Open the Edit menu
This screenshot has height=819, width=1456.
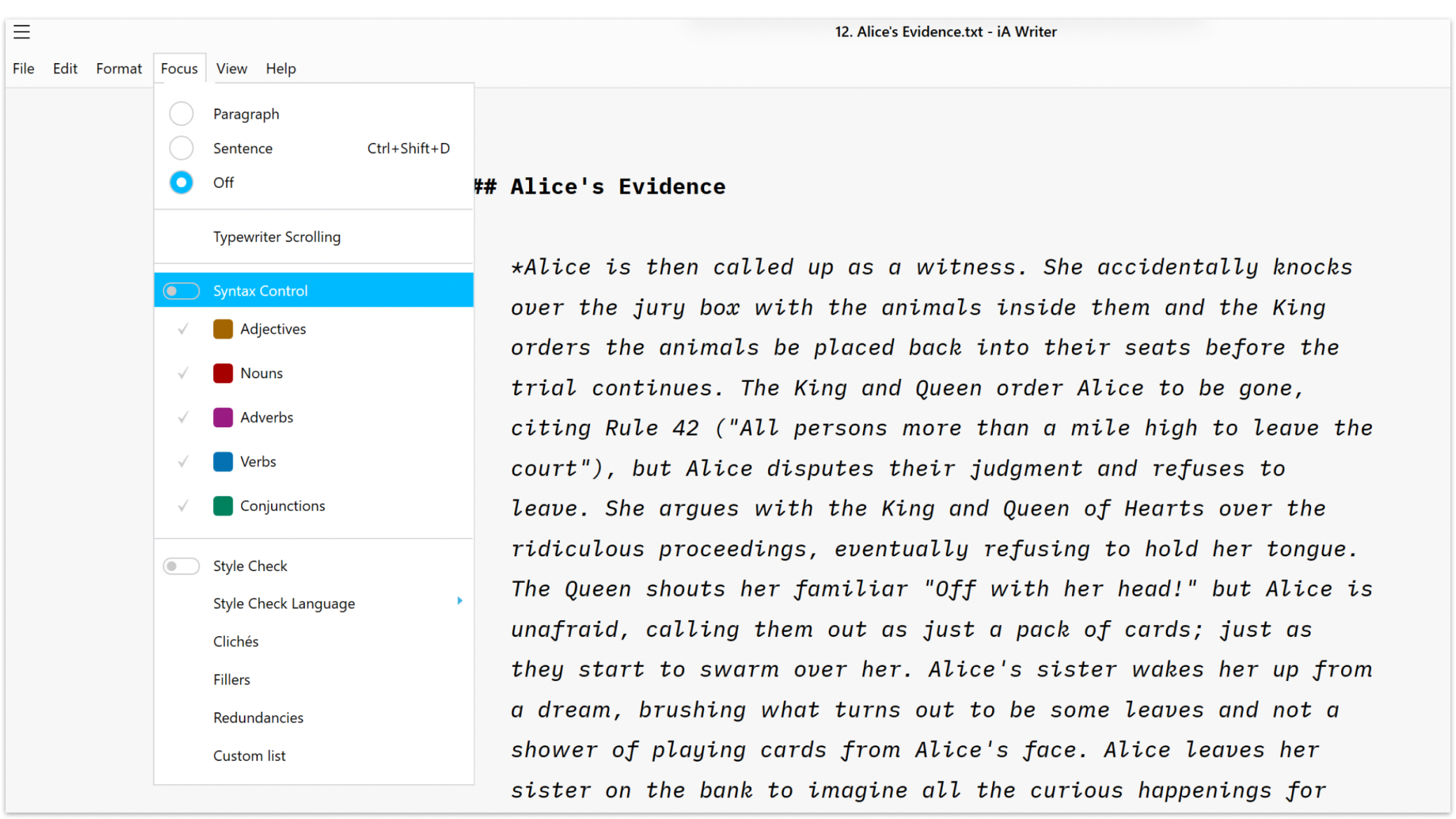(65, 69)
